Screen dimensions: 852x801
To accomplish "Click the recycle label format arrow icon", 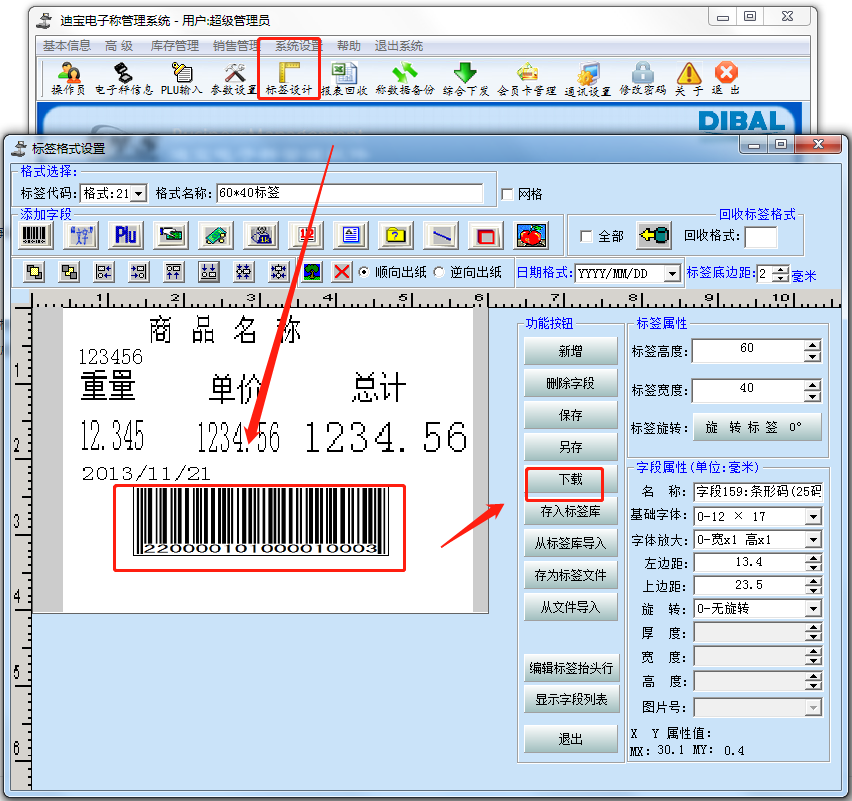I will click(654, 235).
